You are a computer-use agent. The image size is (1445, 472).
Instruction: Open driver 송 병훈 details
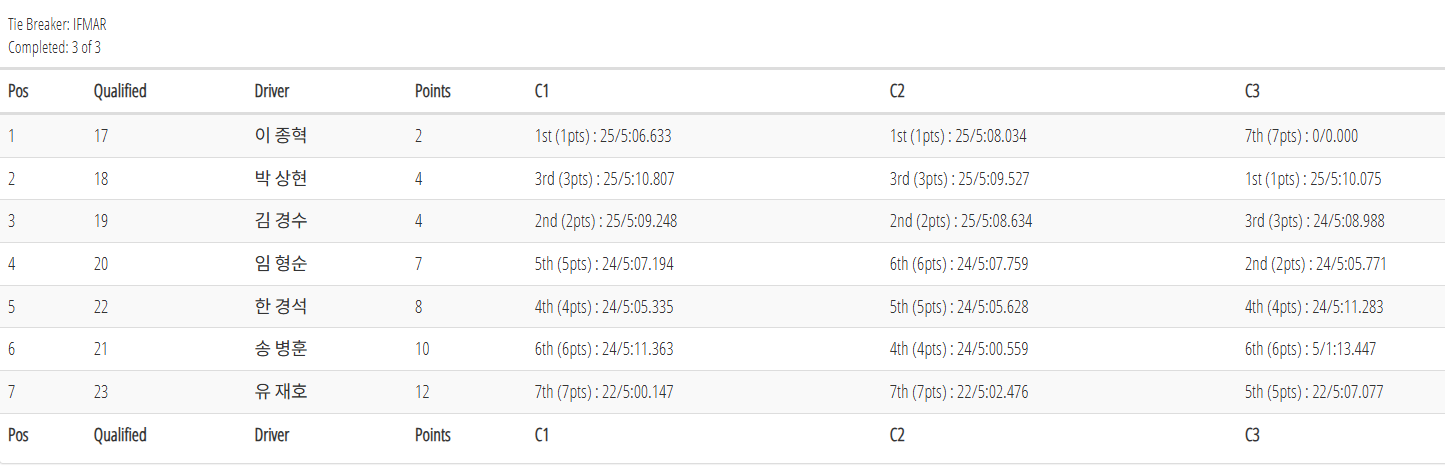[x=280, y=349]
